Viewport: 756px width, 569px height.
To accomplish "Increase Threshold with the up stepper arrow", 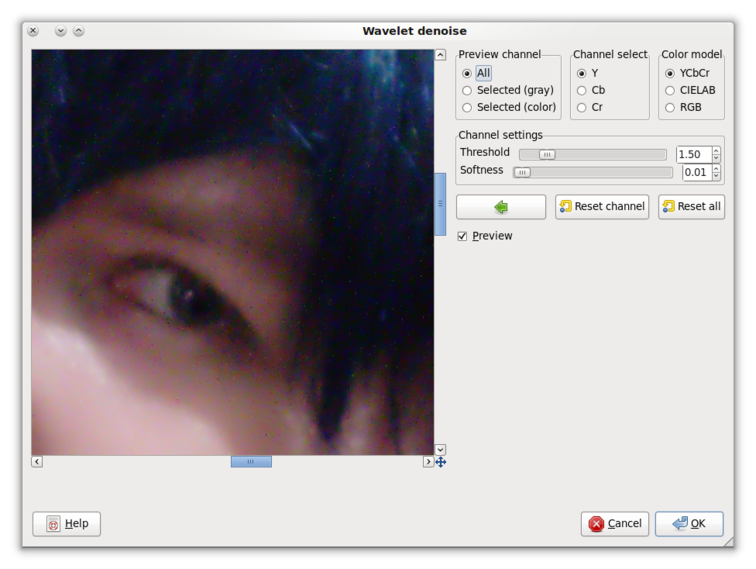I will coord(716,150).
